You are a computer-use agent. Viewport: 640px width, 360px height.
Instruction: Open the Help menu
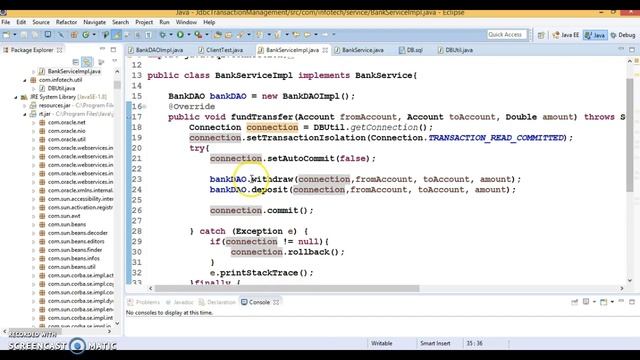coord(209,22)
